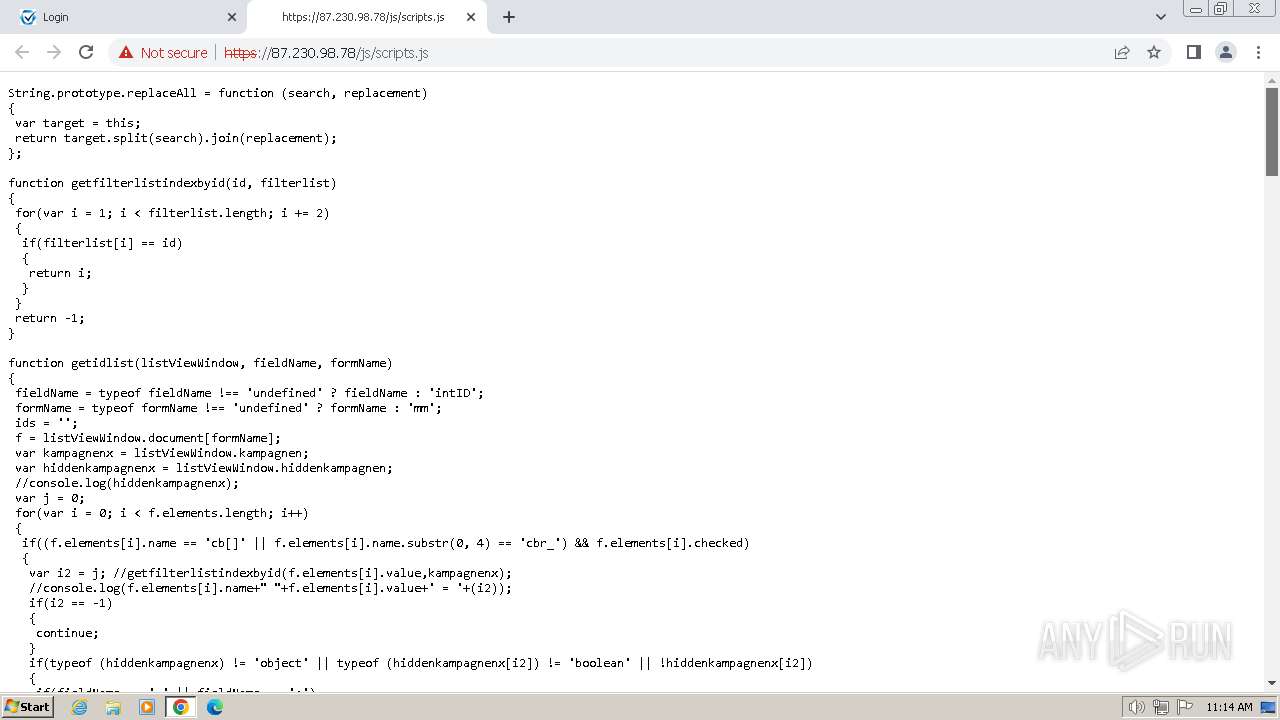Restore down the Chrome window
1280x720 pixels.
1220,8
